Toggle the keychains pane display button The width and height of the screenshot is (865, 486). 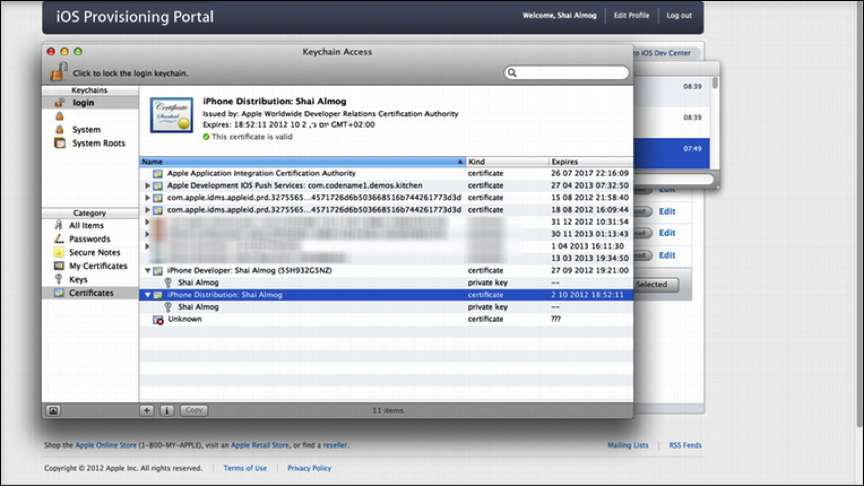pos(54,410)
